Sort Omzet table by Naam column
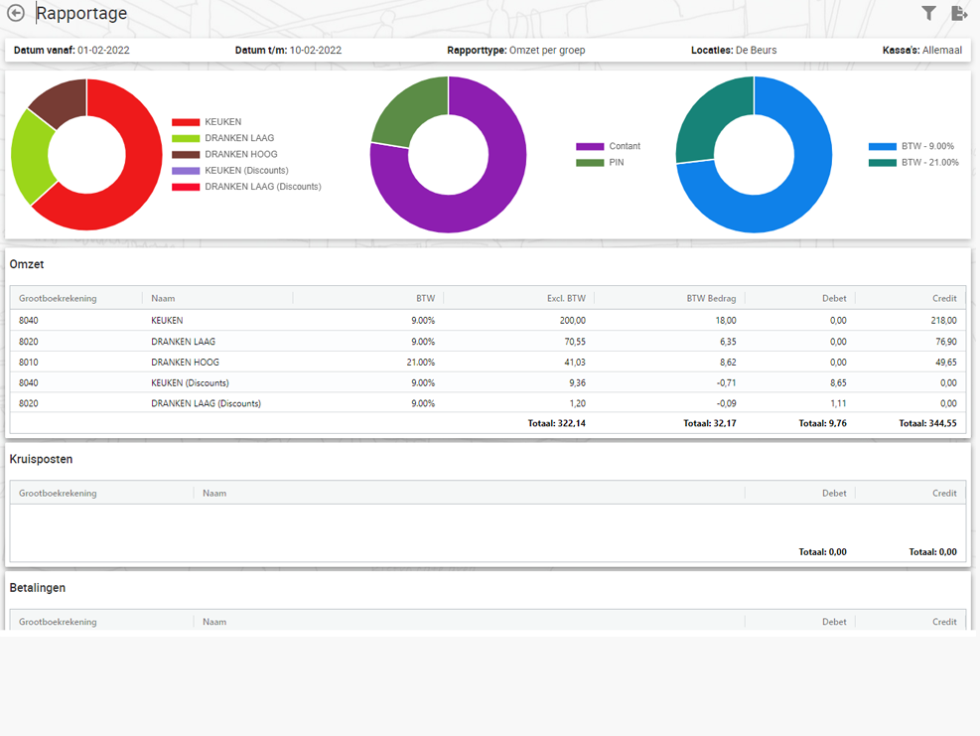The width and height of the screenshot is (980, 736). (x=163, y=298)
